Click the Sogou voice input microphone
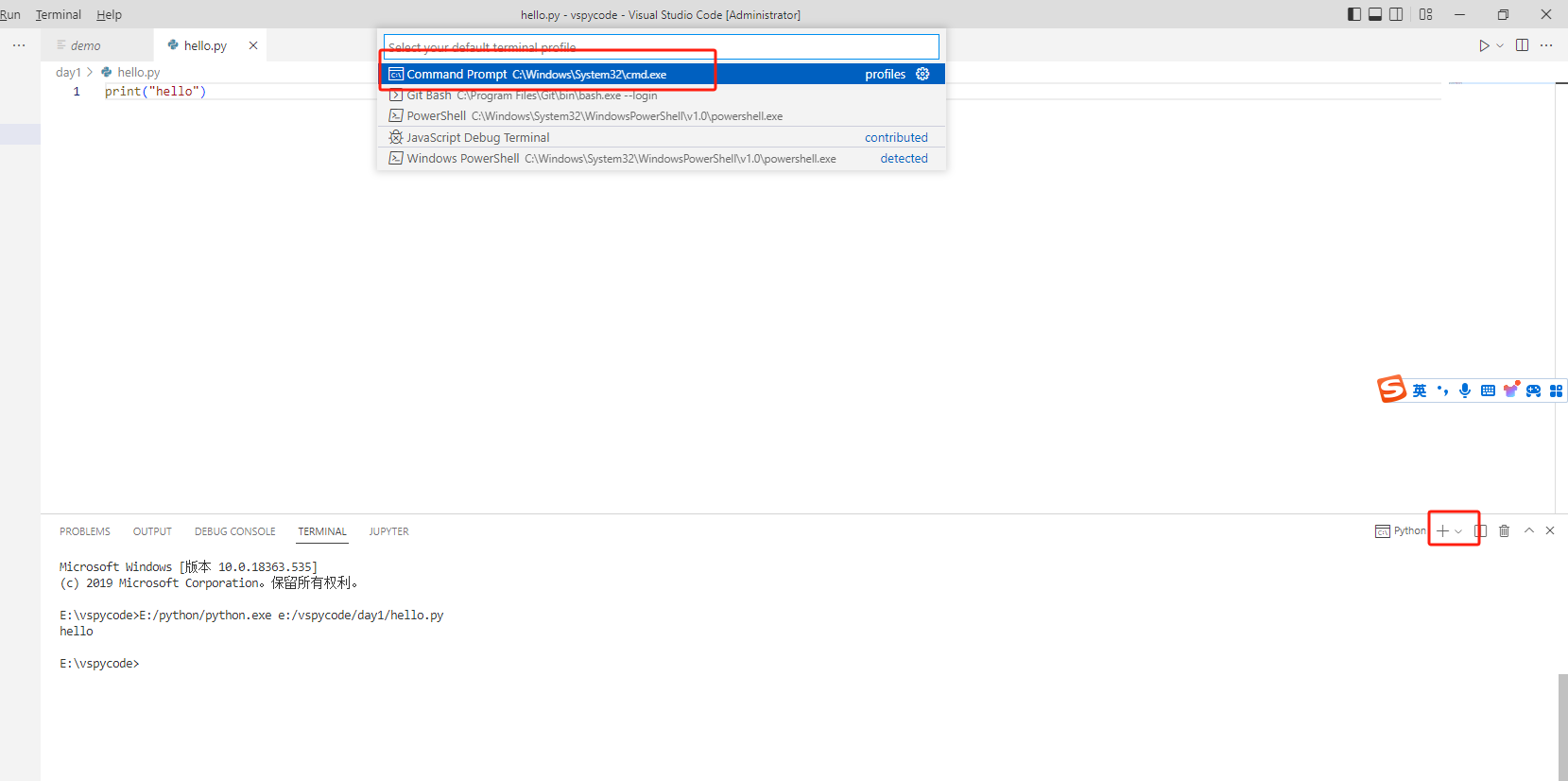Image resolution: width=1568 pixels, height=781 pixels. coord(1465,390)
